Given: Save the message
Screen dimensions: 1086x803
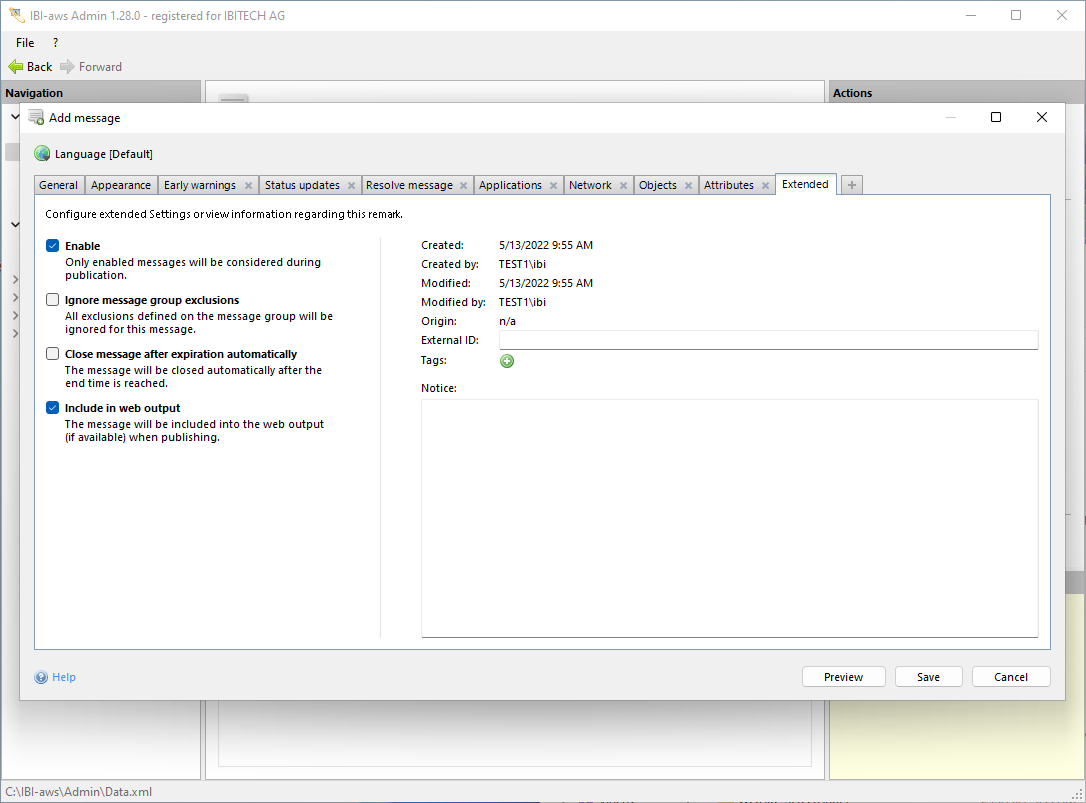Looking at the screenshot, I should (928, 677).
